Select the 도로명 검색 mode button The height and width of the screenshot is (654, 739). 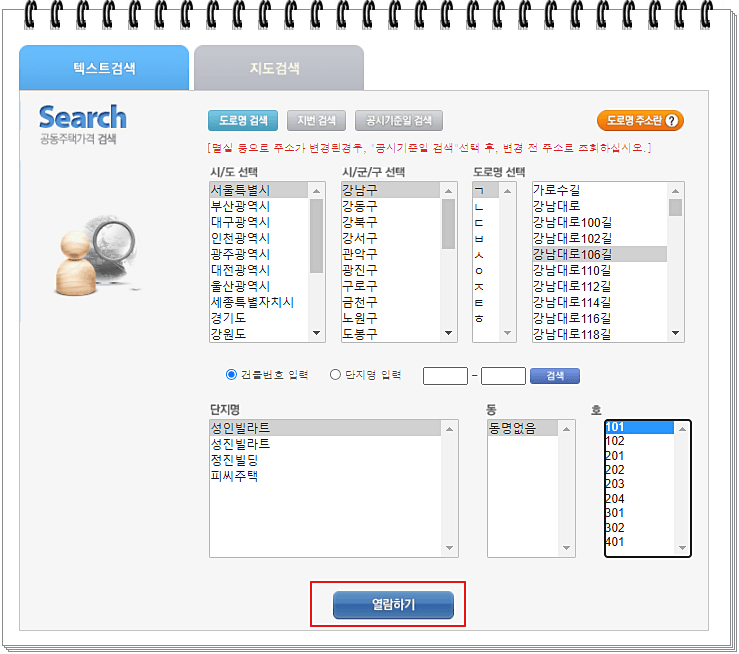pyautogui.click(x=243, y=121)
